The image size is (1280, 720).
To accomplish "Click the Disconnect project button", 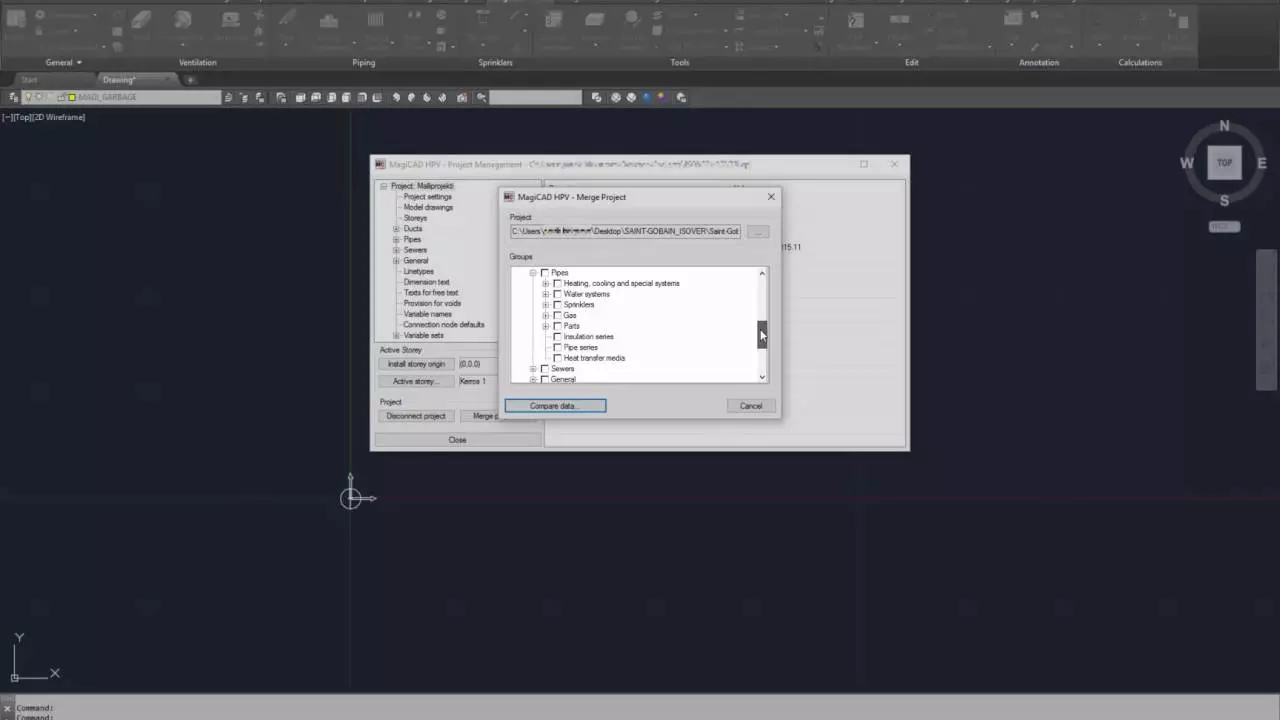I will coord(416,416).
